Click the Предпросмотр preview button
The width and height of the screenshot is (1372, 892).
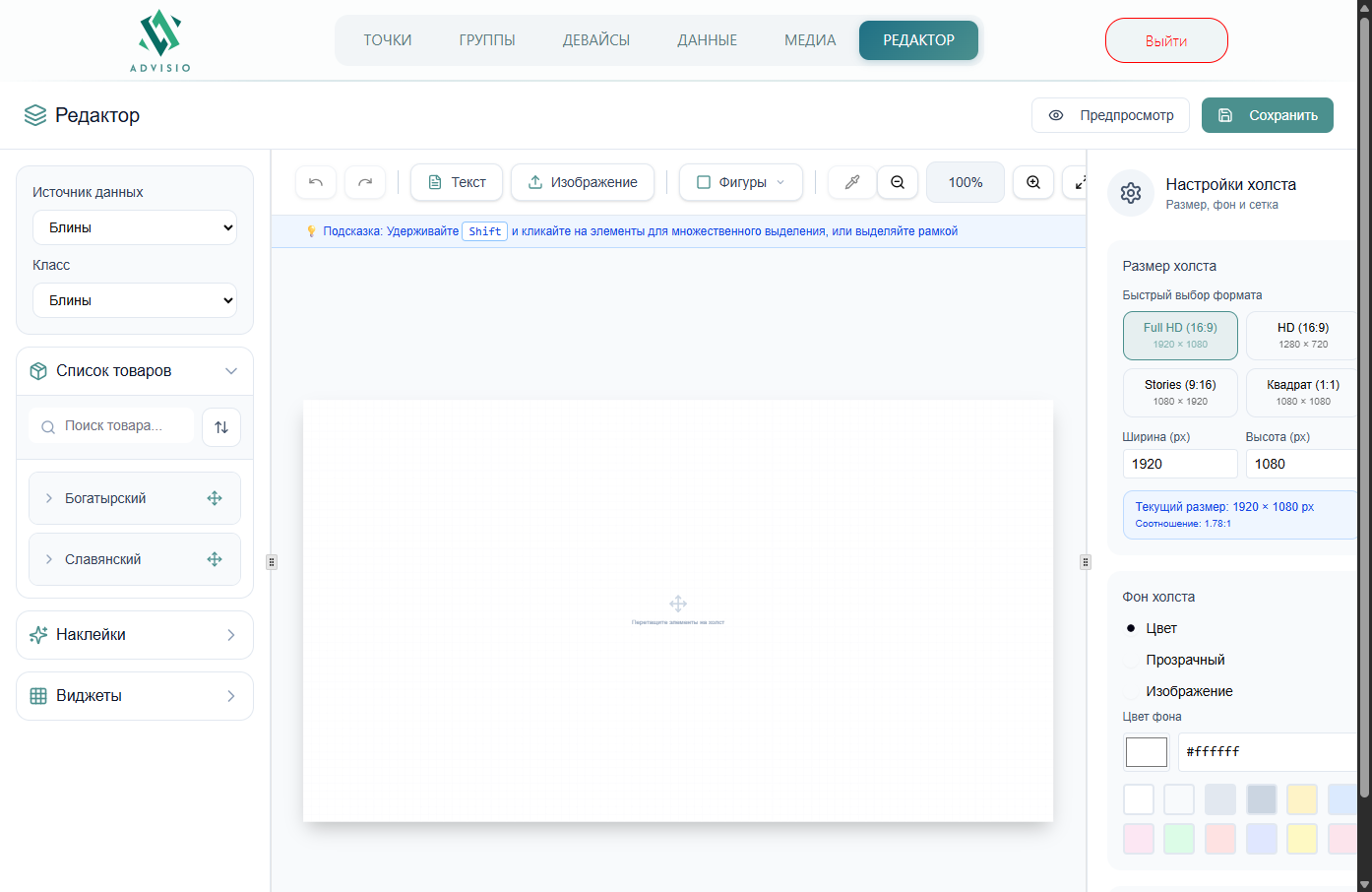[1110, 115]
